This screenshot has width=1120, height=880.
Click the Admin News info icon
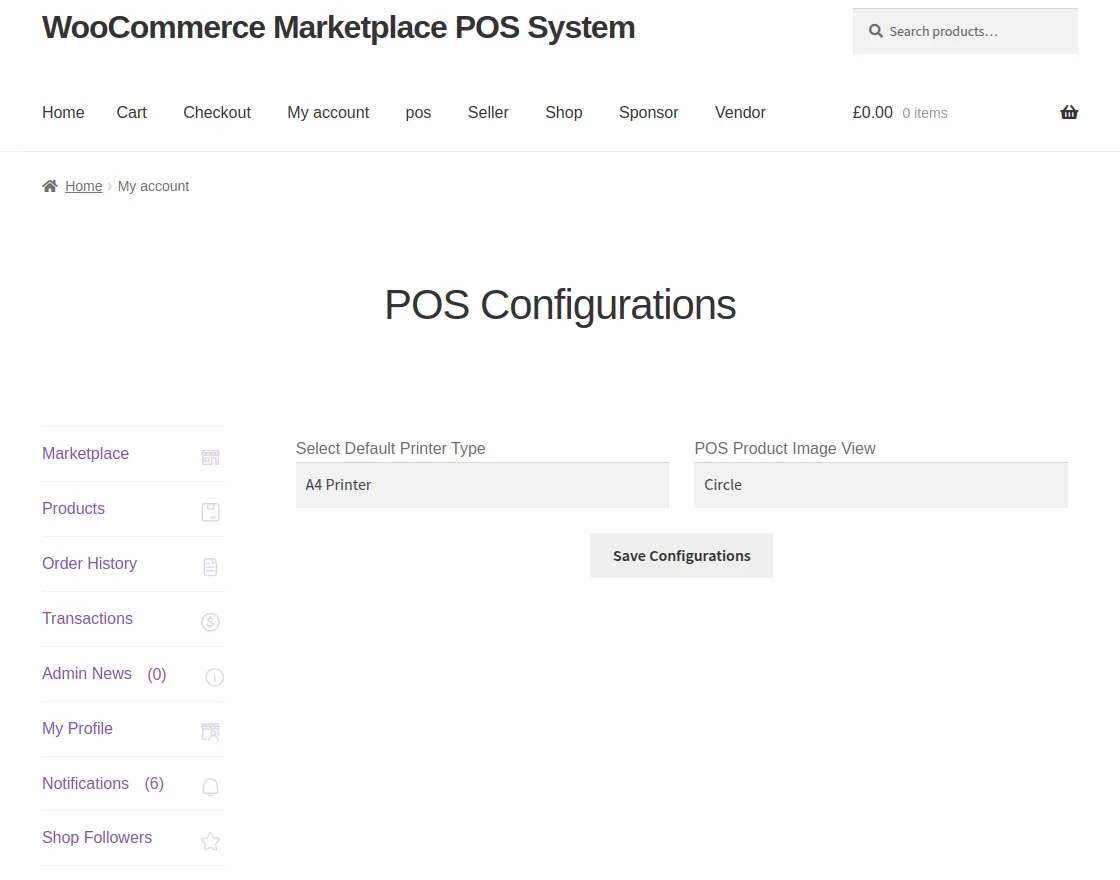(x=214, y=677)
